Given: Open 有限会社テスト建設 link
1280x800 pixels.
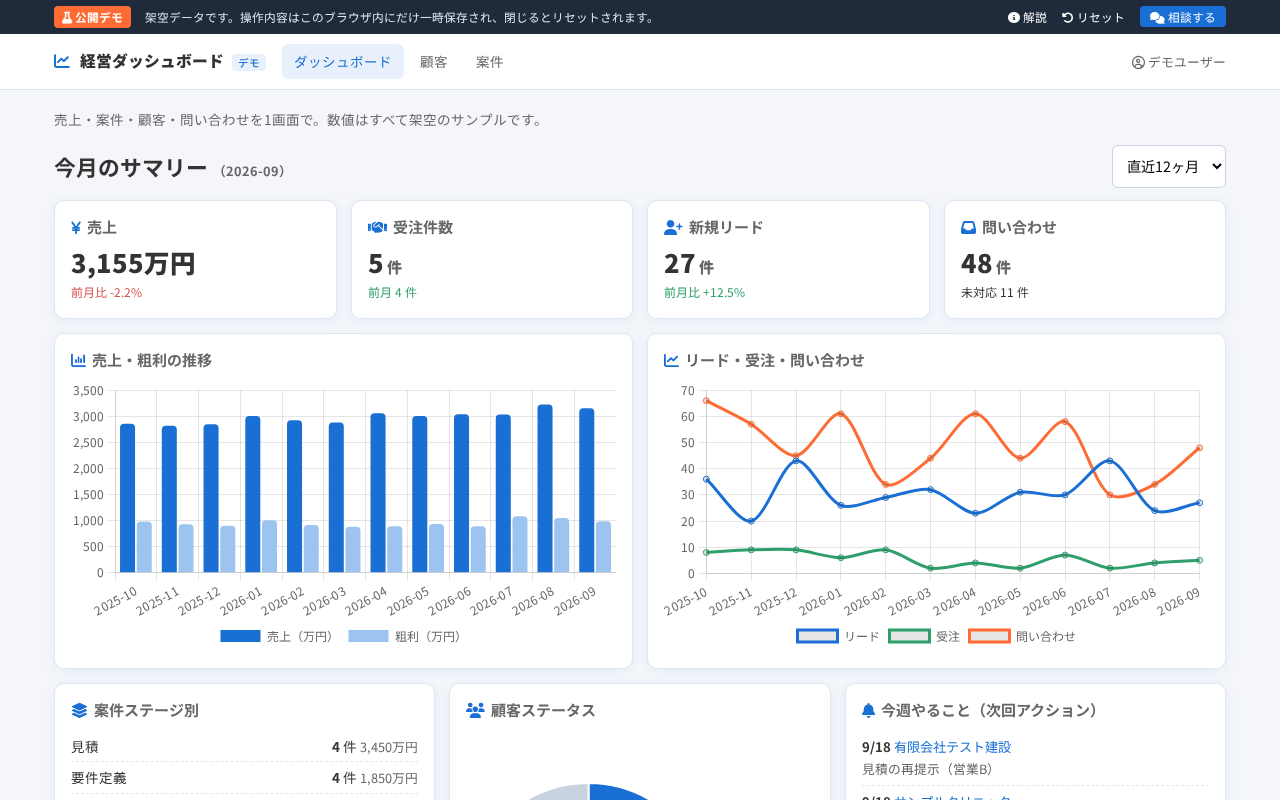Looking at the screenshot, I should [952, 747].
